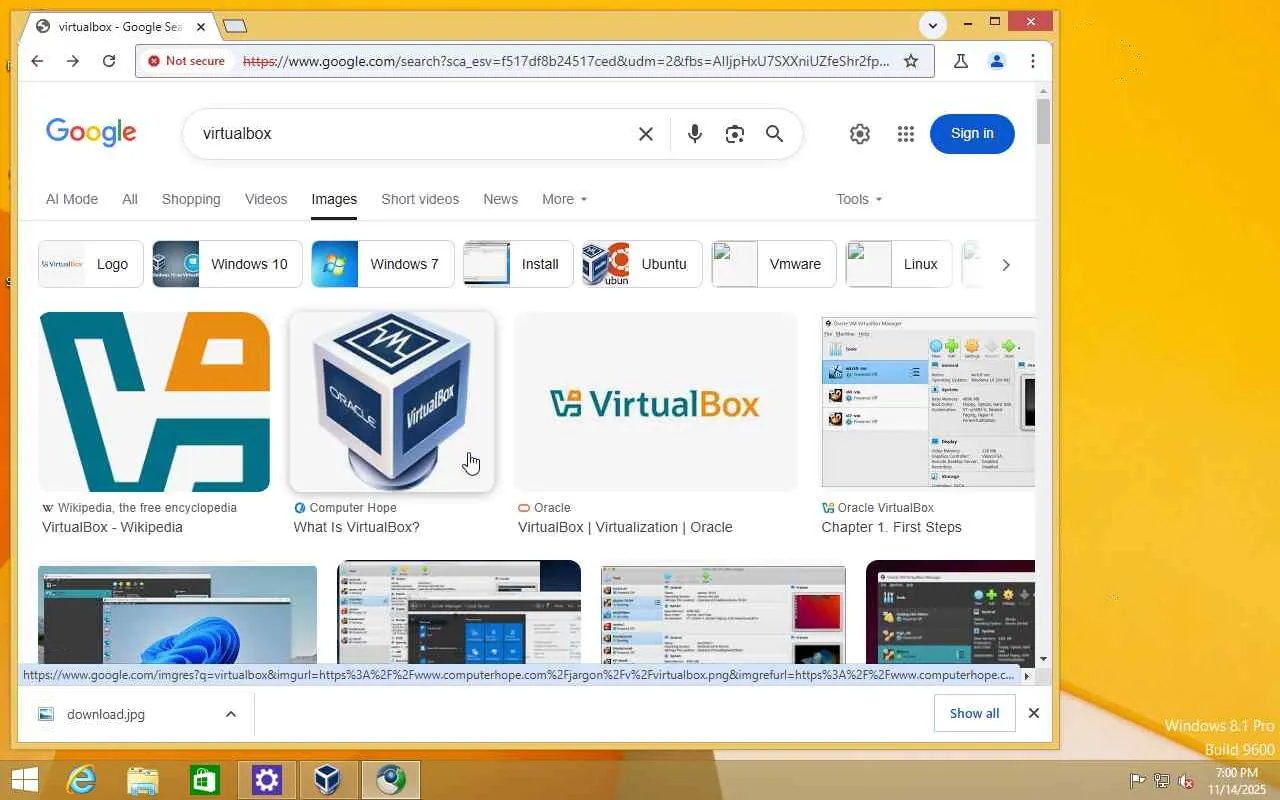The height and width of the screenshot is (800, 1280).
Task: Switch to the Videos tab
Action: tap(266, 199)
